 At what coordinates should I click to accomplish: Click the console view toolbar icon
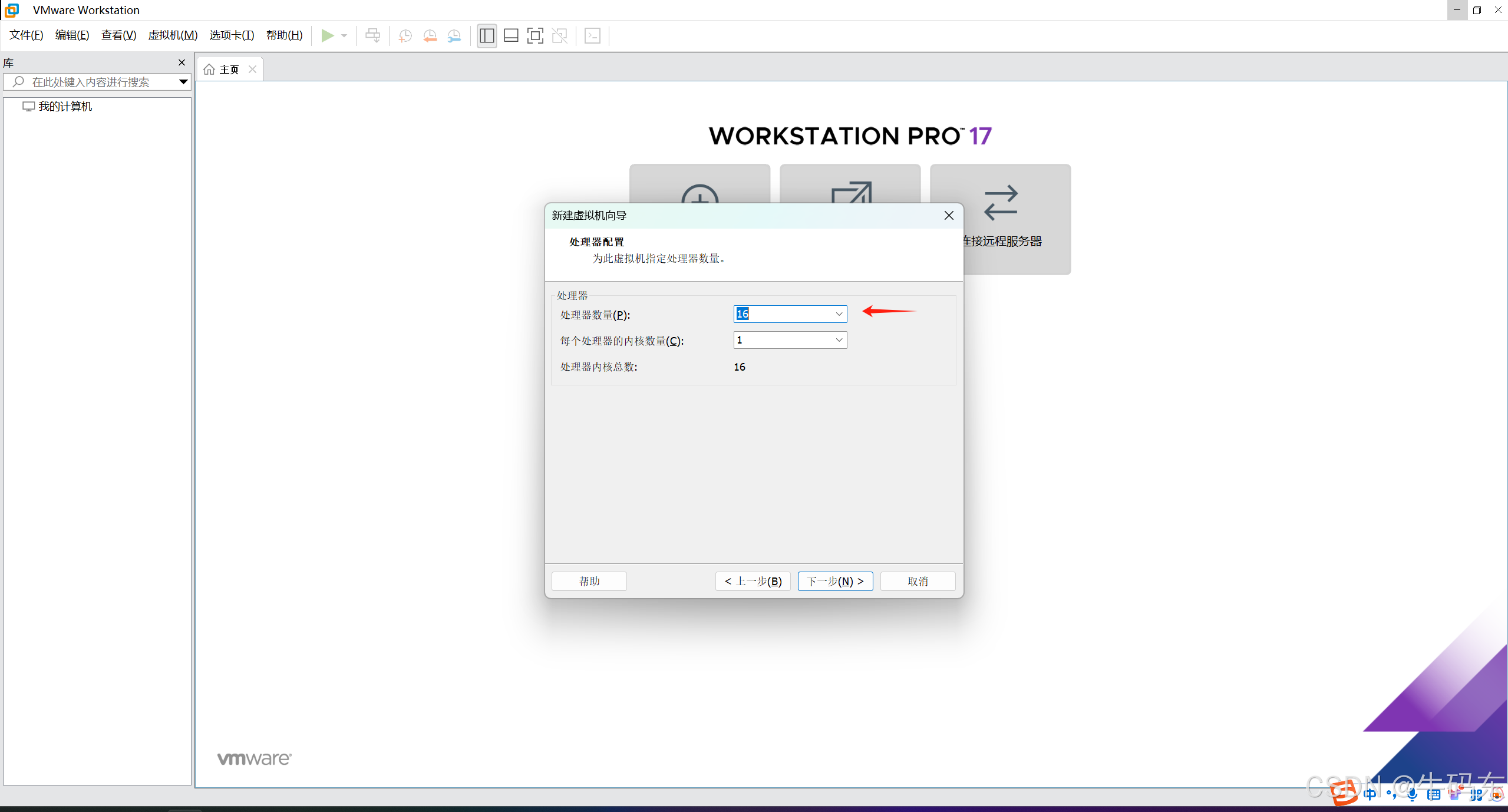point(592,35)
